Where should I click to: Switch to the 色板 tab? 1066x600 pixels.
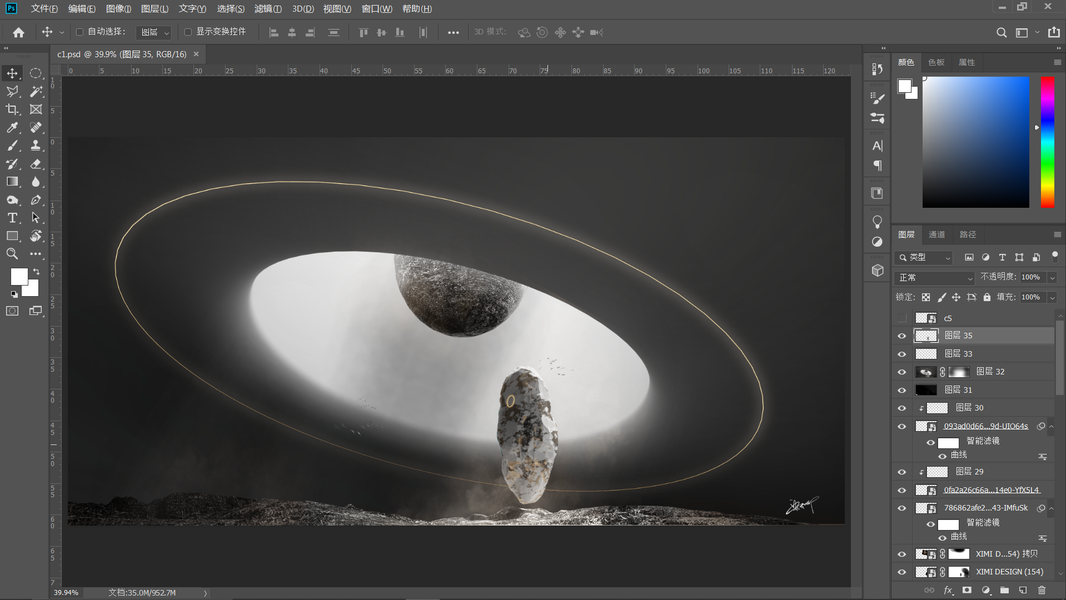(x=936, y=63)
